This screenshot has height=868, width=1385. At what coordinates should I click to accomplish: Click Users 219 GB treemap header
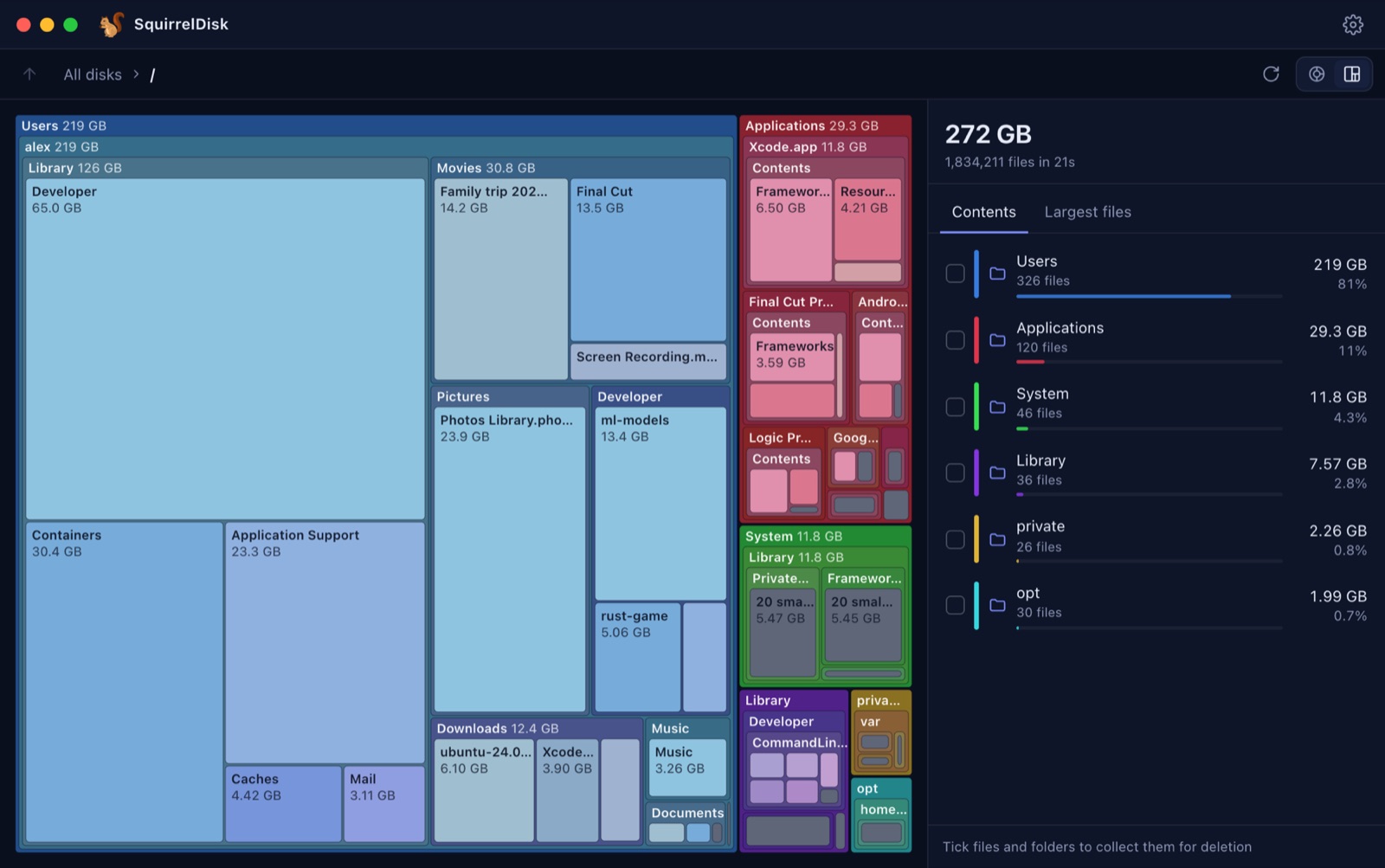[x=376, y=125]
